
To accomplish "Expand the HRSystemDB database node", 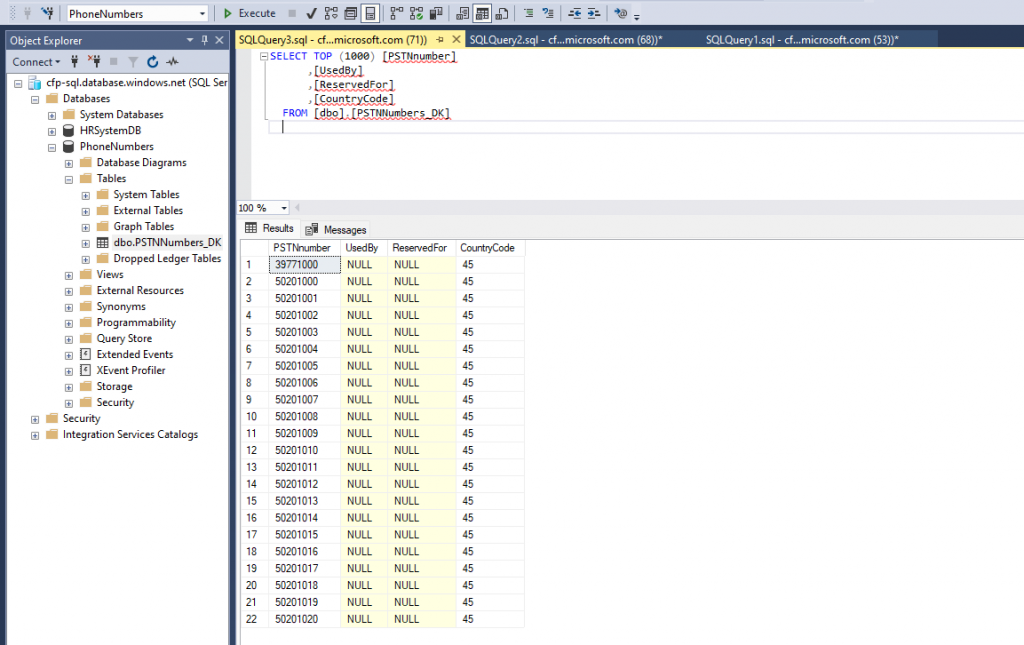I will (x=52, y=131).
